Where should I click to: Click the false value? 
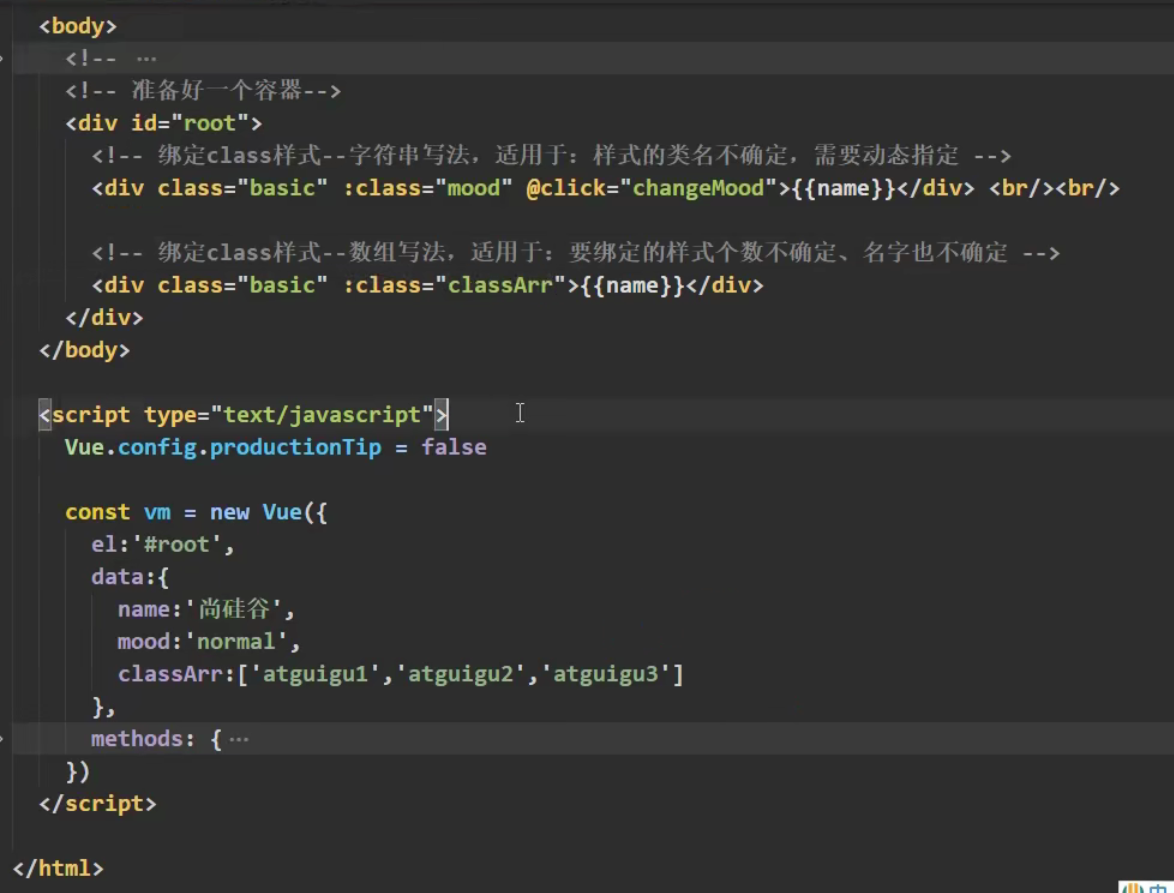click(454, 448)
